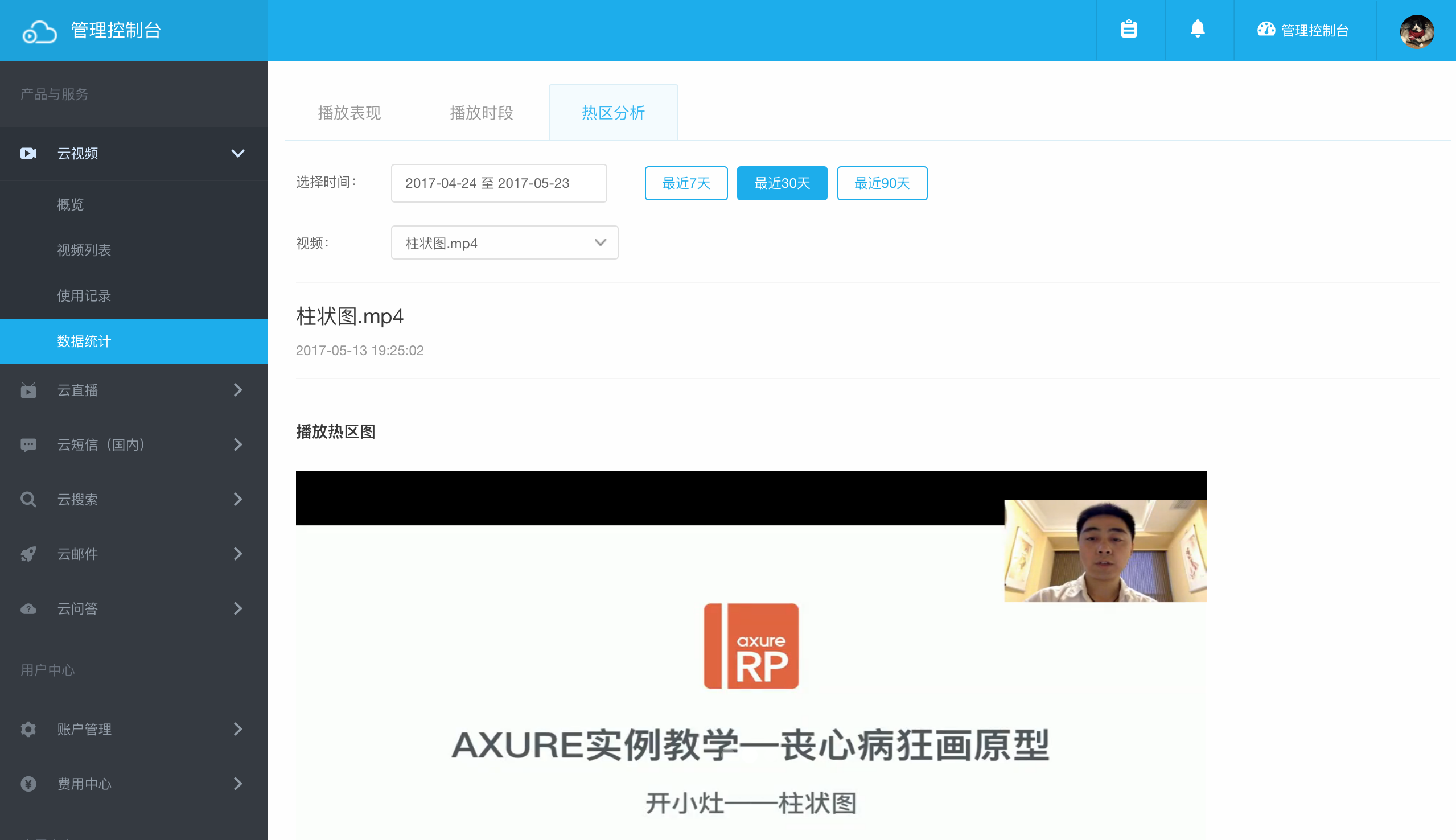The image size is (1456, 840).
Task: Click the 云搜索 magnifier icon
Action: [x=28, y=499]
